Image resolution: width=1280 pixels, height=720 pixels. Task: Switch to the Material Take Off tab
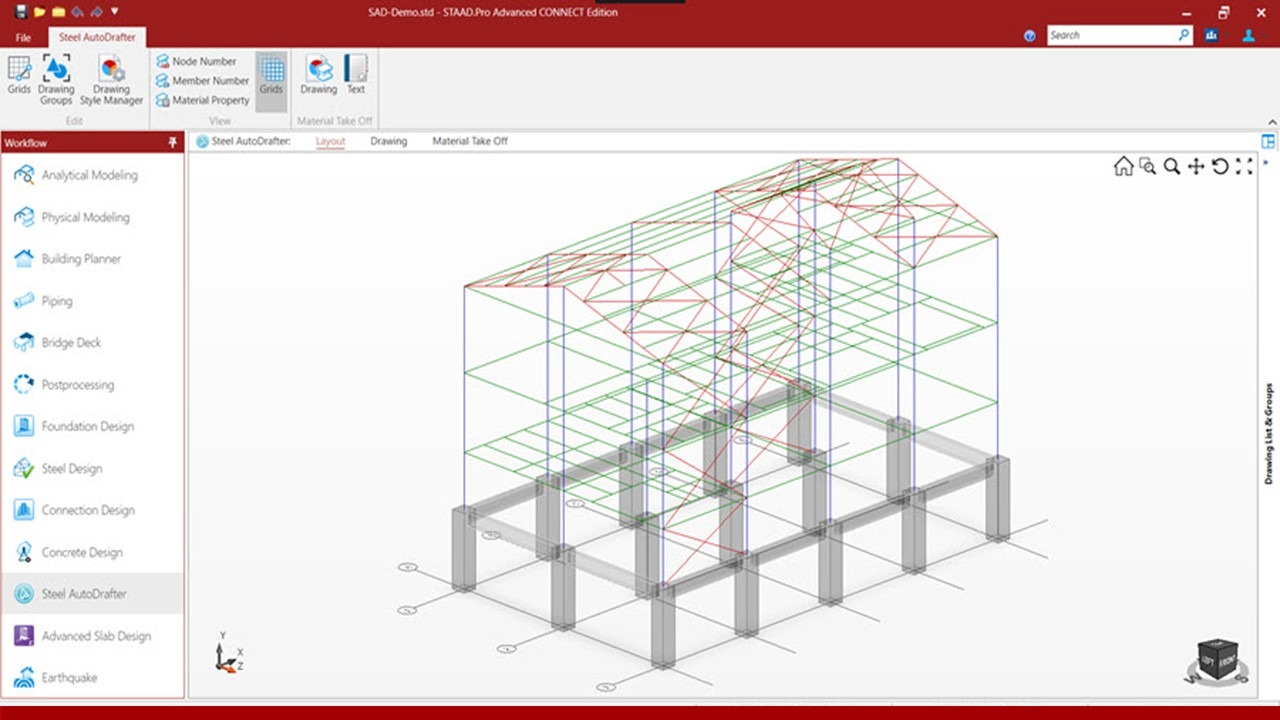point(469,141)
